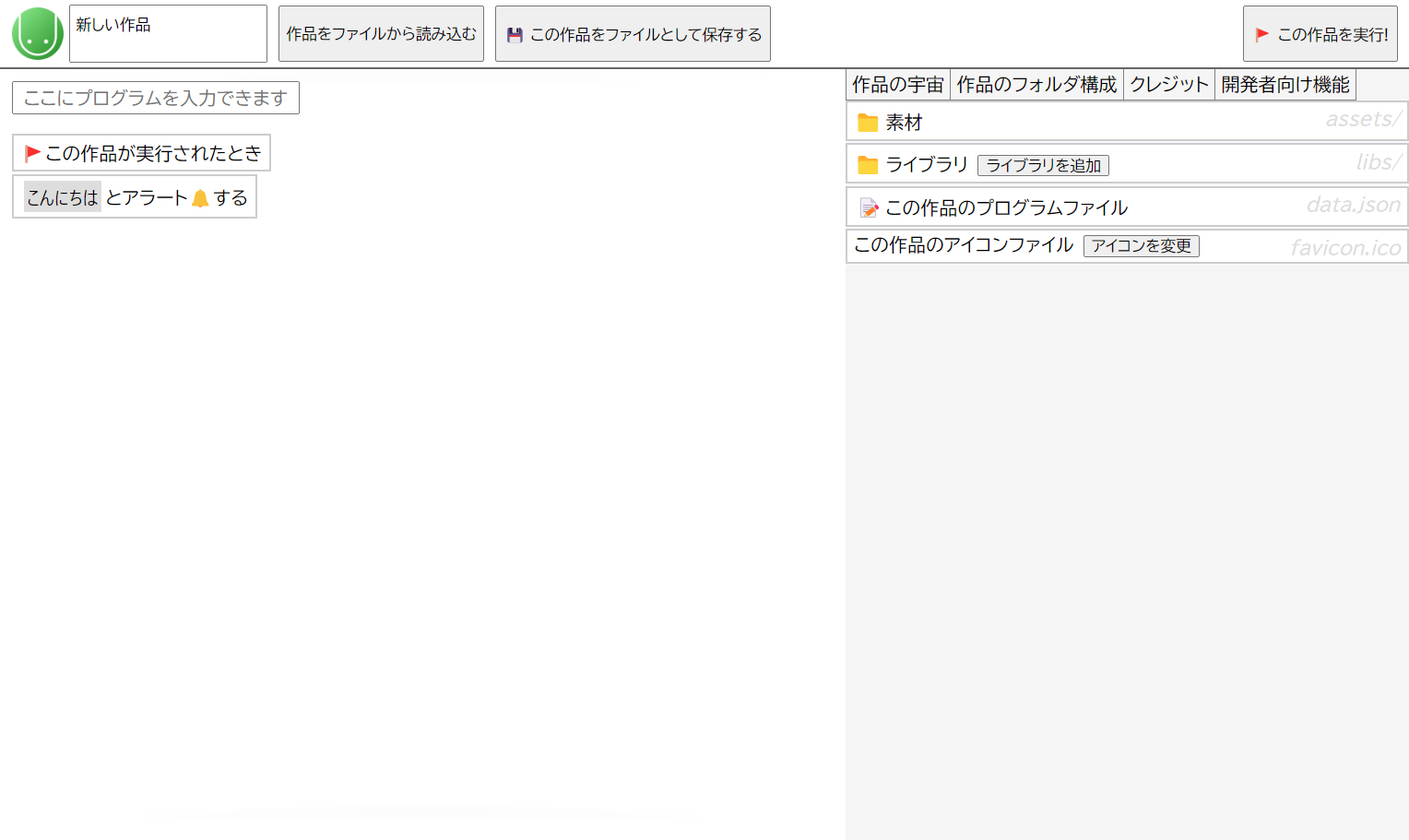
Task: Click the green face app logo
Action: click(x=38, y=34)
